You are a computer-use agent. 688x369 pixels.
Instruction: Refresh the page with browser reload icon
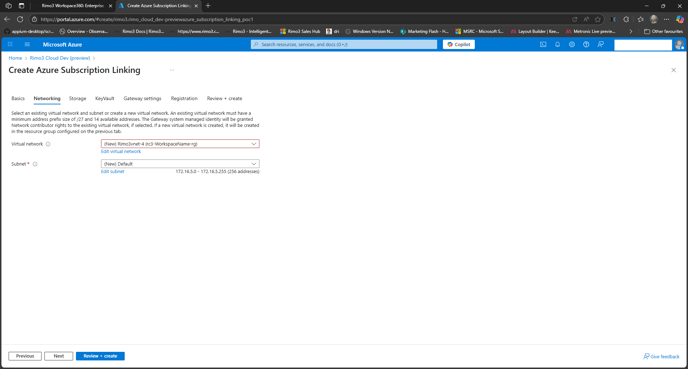20,19
